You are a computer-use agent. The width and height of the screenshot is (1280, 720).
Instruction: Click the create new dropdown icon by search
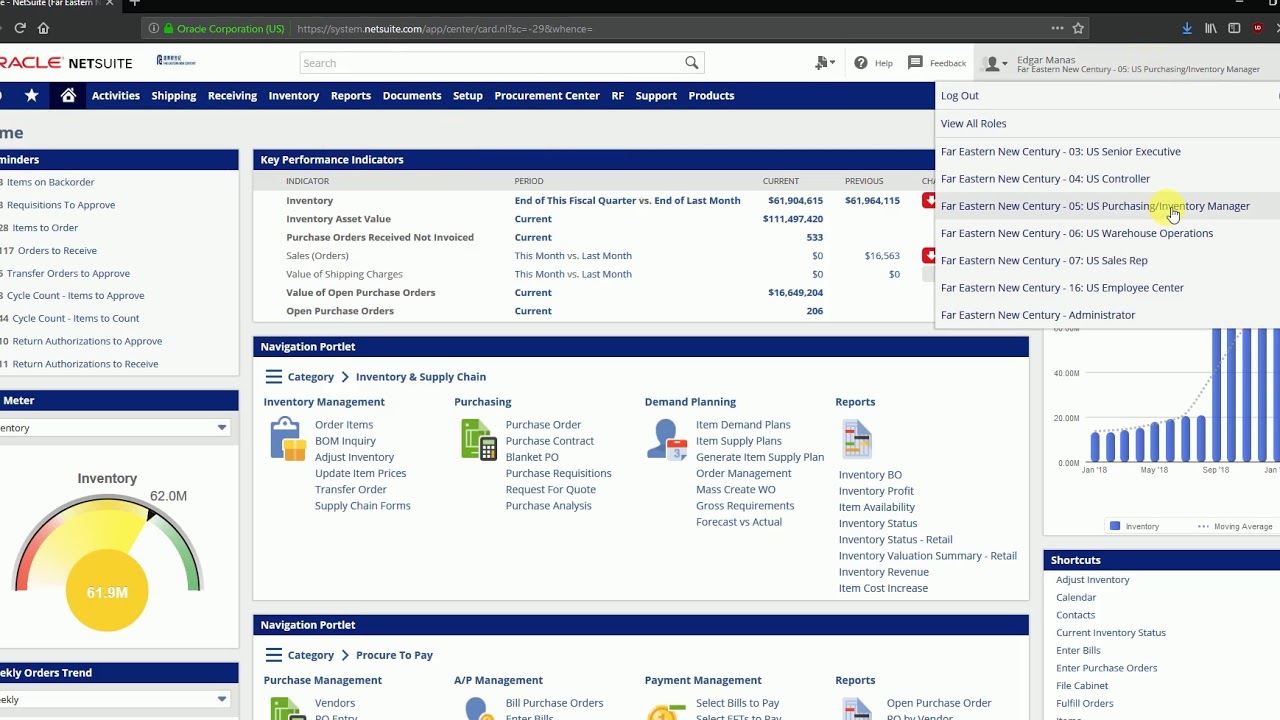click(825, 63)
